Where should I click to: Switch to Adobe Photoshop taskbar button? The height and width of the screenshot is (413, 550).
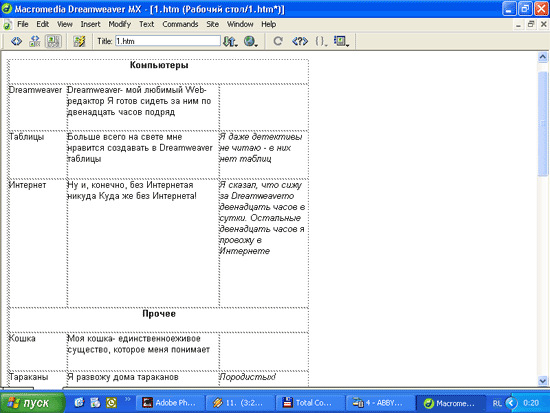170,403
